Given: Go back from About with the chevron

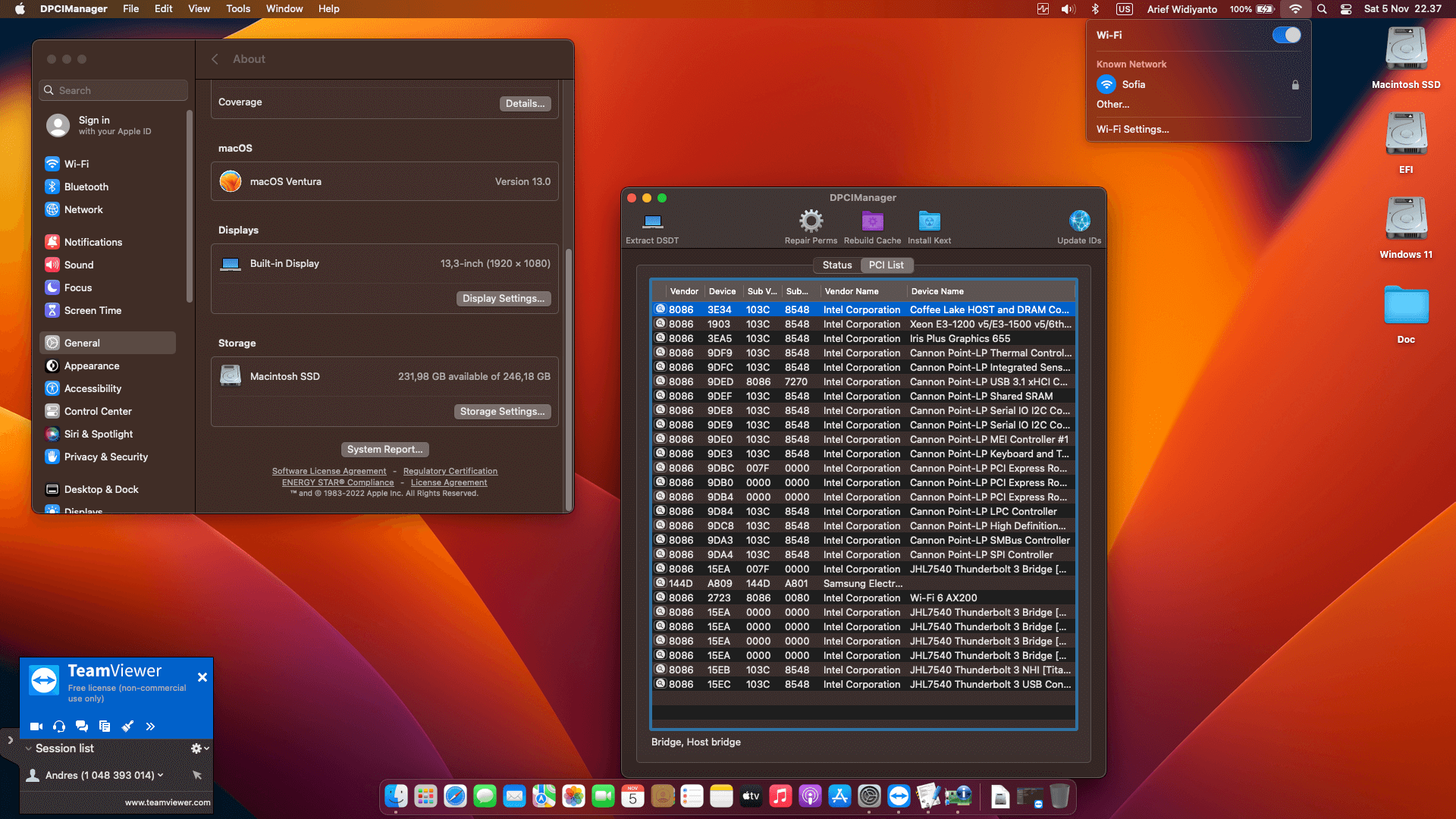Looking at the screenshot, I should point(215,59).
